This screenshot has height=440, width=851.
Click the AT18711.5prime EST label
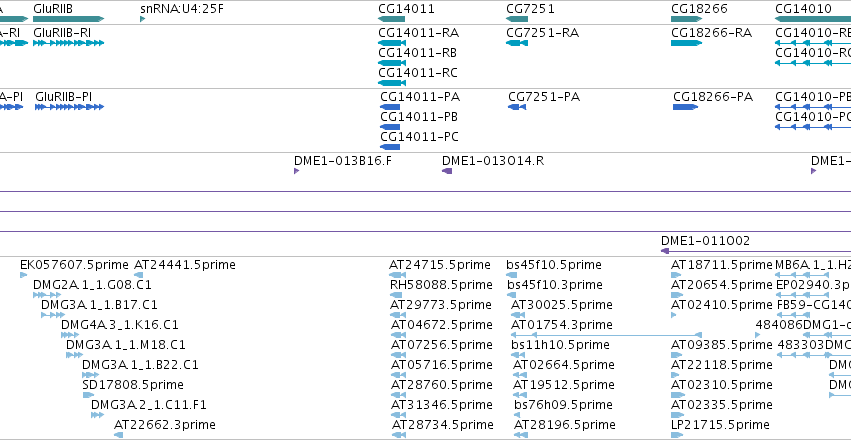click(722, 265)
